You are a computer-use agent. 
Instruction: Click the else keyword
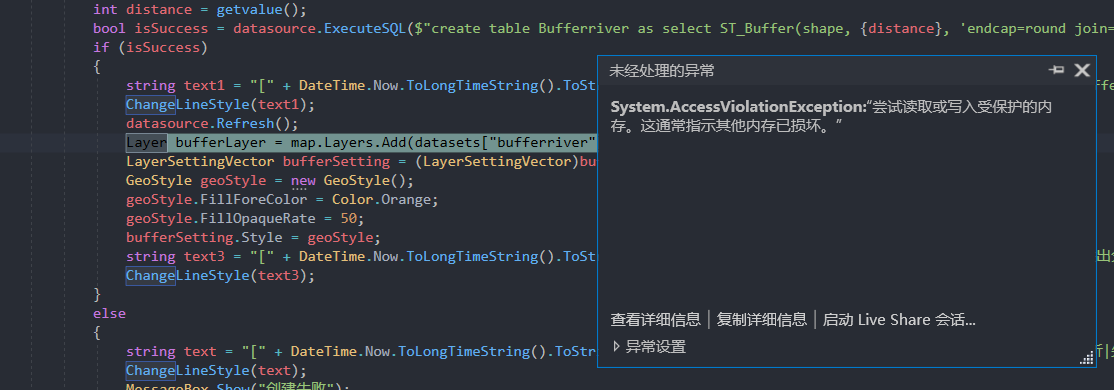(x=109, y=313)
